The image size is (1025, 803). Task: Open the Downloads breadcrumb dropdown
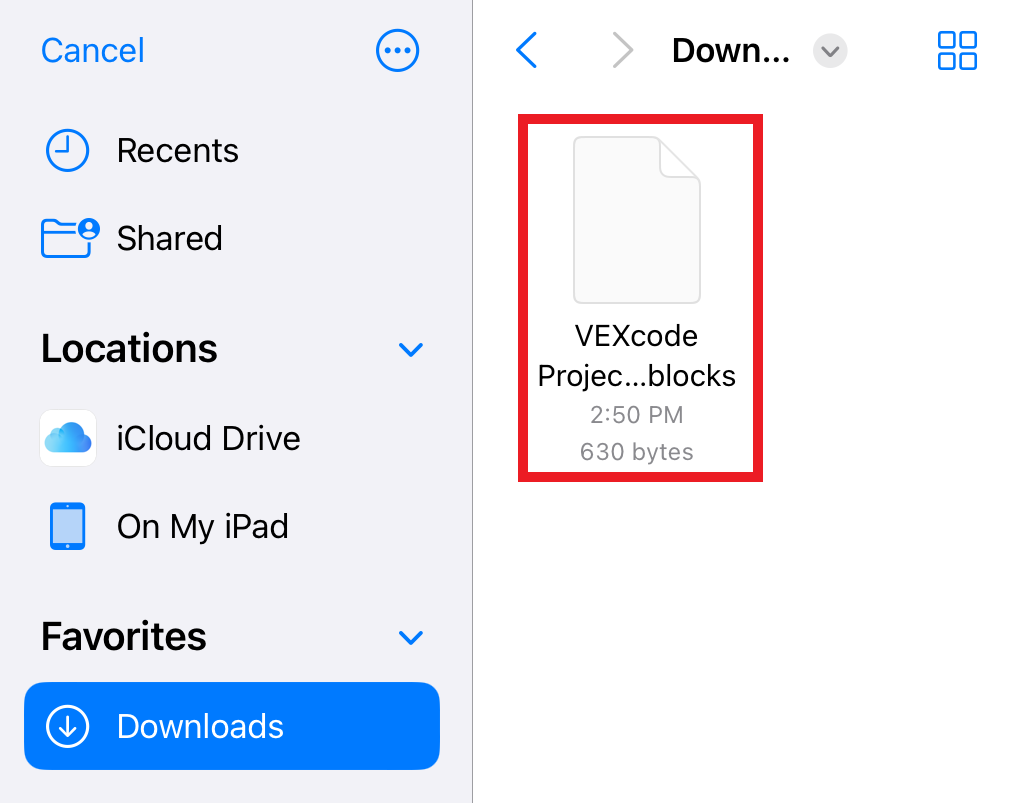[830, 51]
